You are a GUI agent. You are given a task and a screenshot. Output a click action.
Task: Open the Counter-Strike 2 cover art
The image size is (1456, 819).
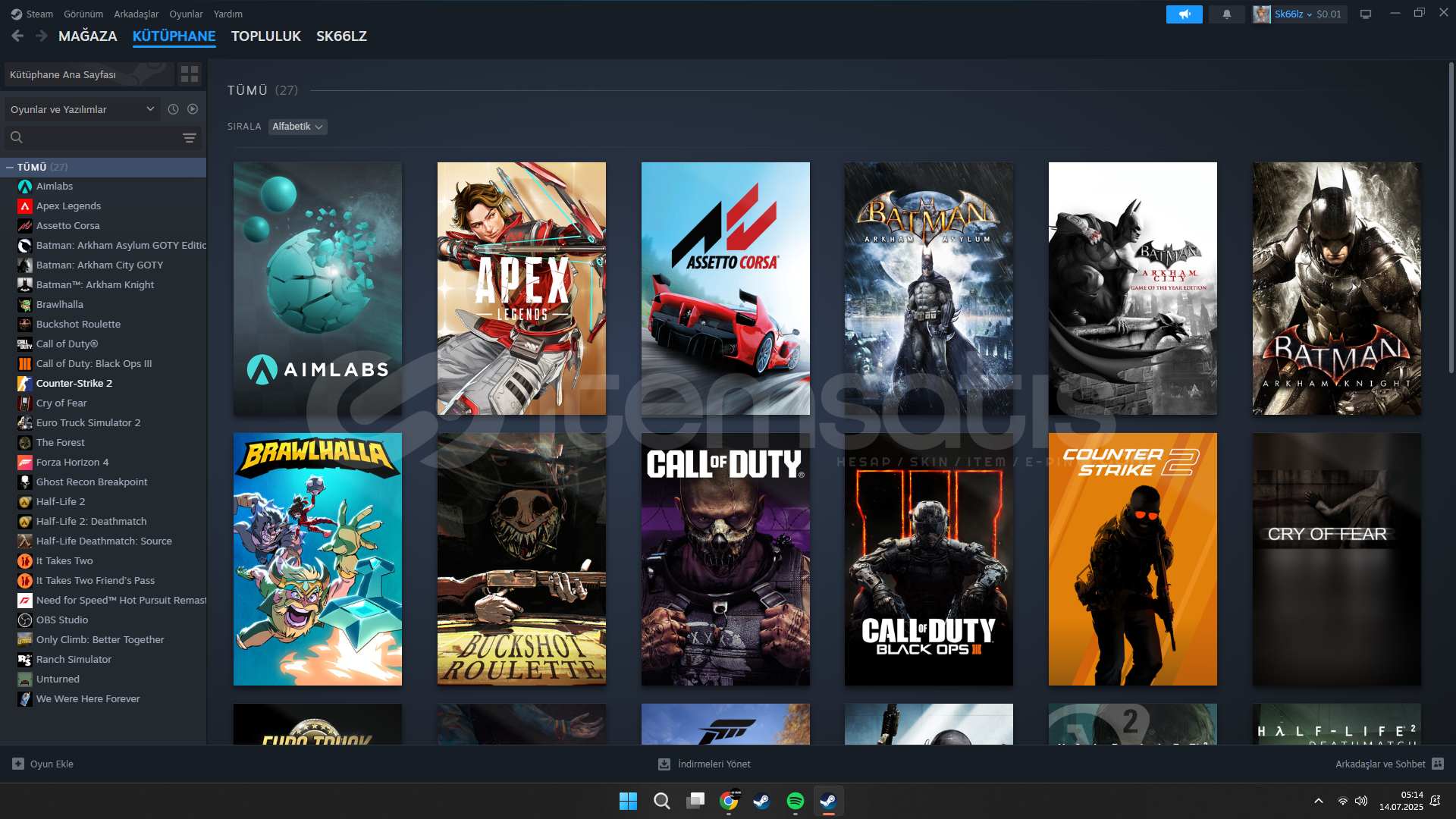[1133, 559]
